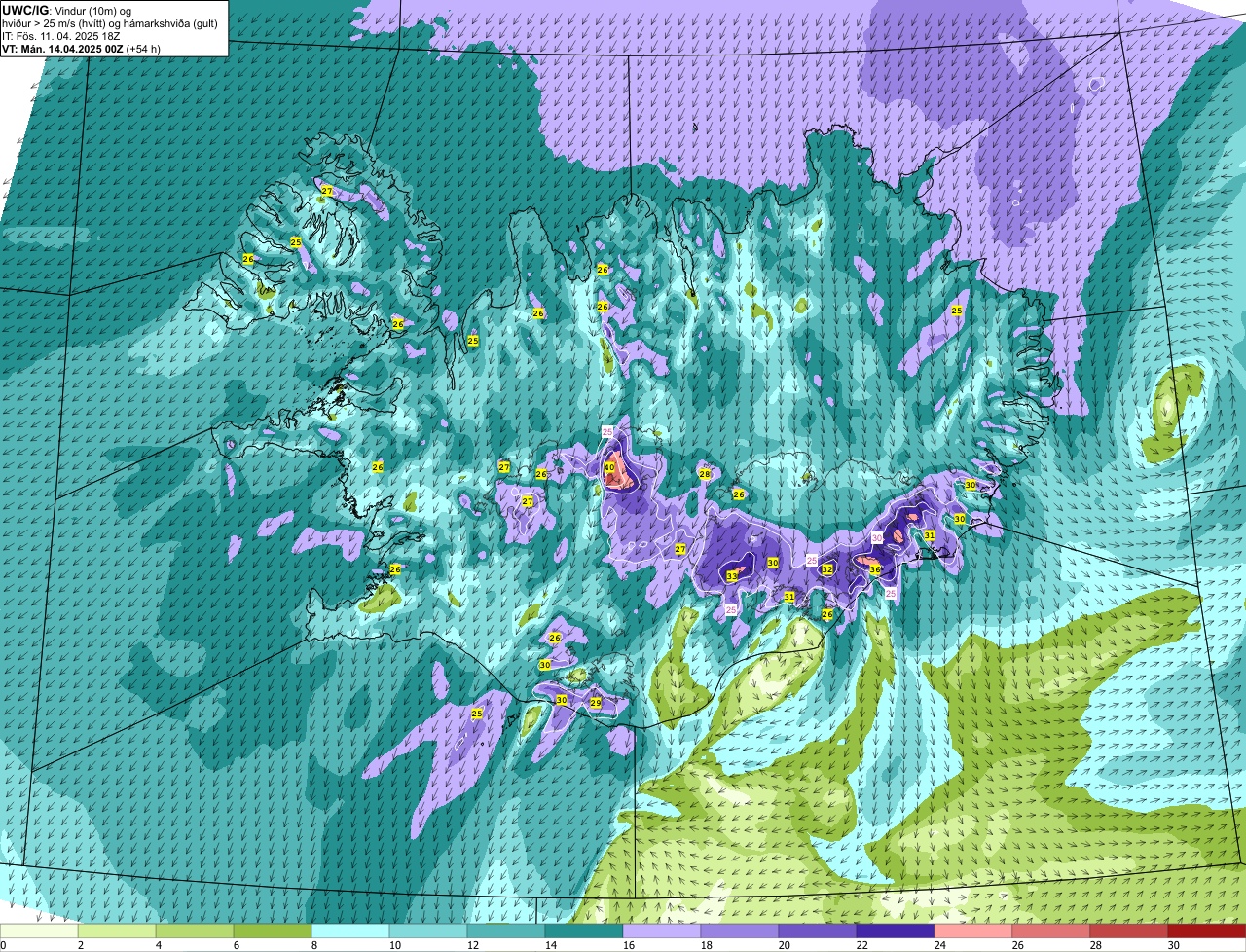1246x952 pixels.
Task: Click tick label 12 on the color scale
Action: click(473, 945)
